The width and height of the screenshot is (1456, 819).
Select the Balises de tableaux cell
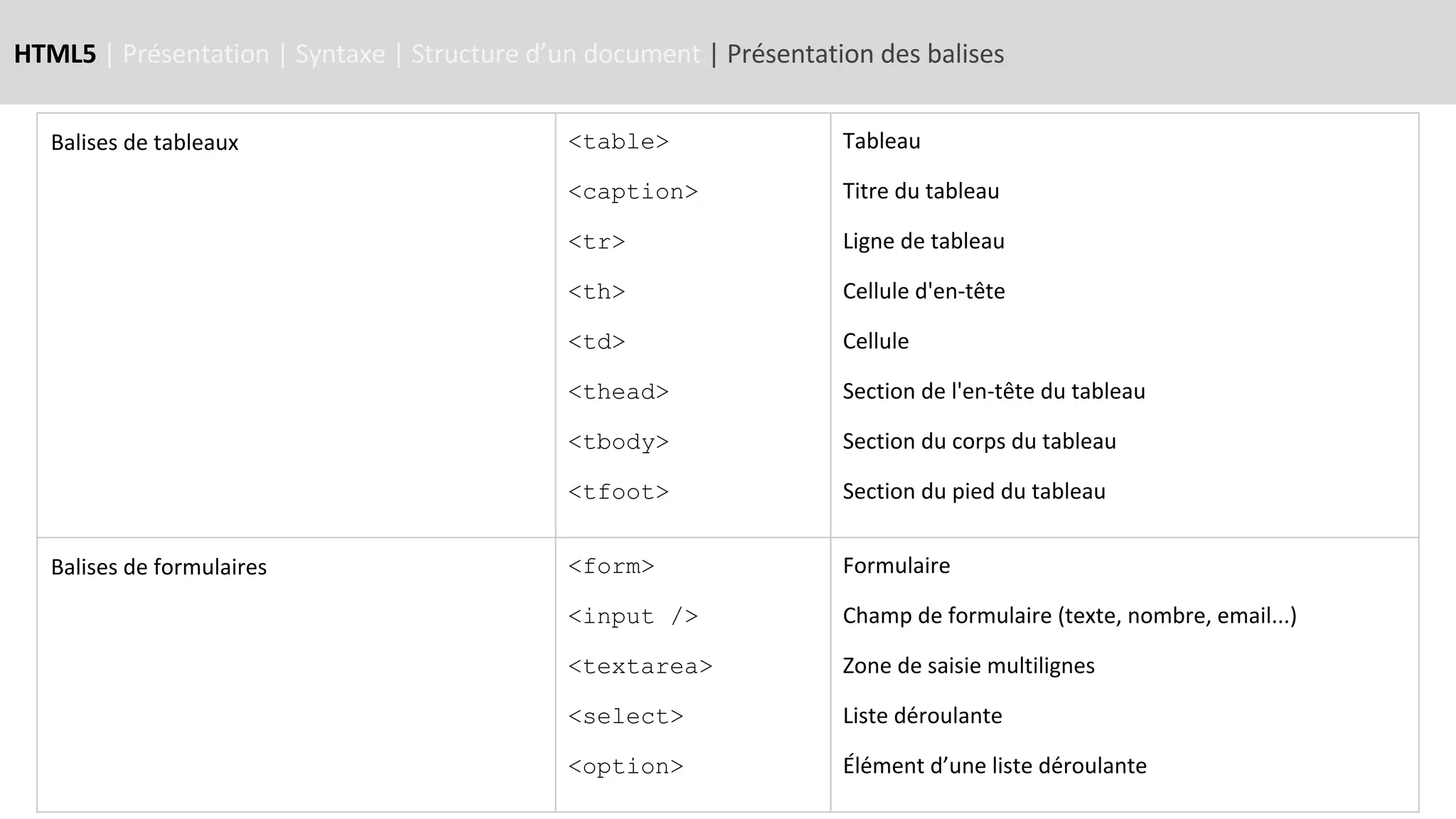[x=144, y=143]
